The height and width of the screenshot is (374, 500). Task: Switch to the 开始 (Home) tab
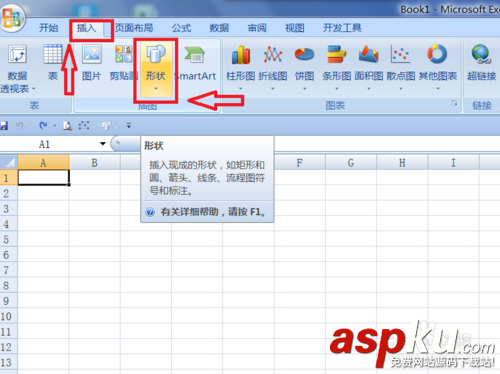49,28
